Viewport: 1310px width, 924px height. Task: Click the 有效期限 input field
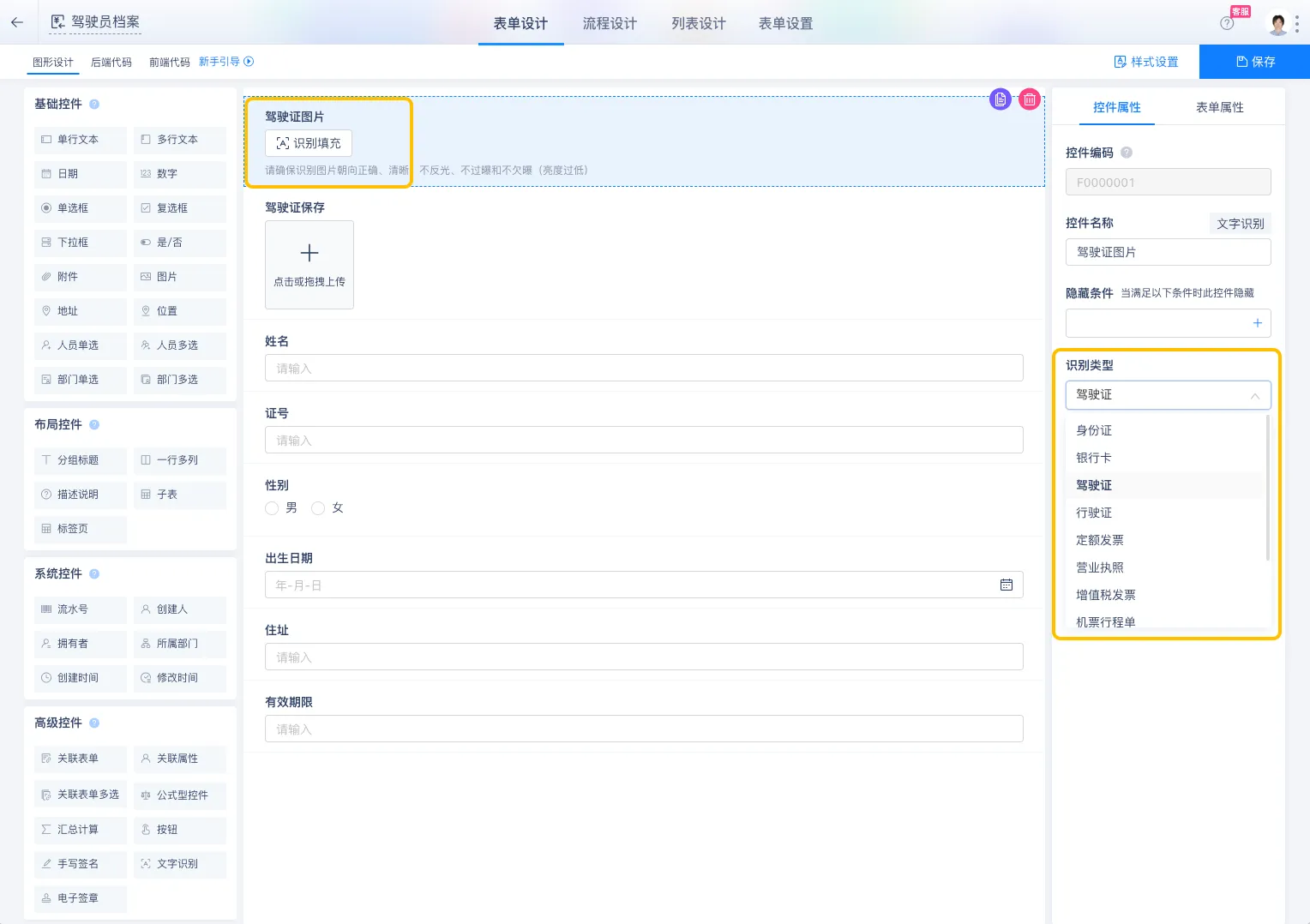coord(644,729)
